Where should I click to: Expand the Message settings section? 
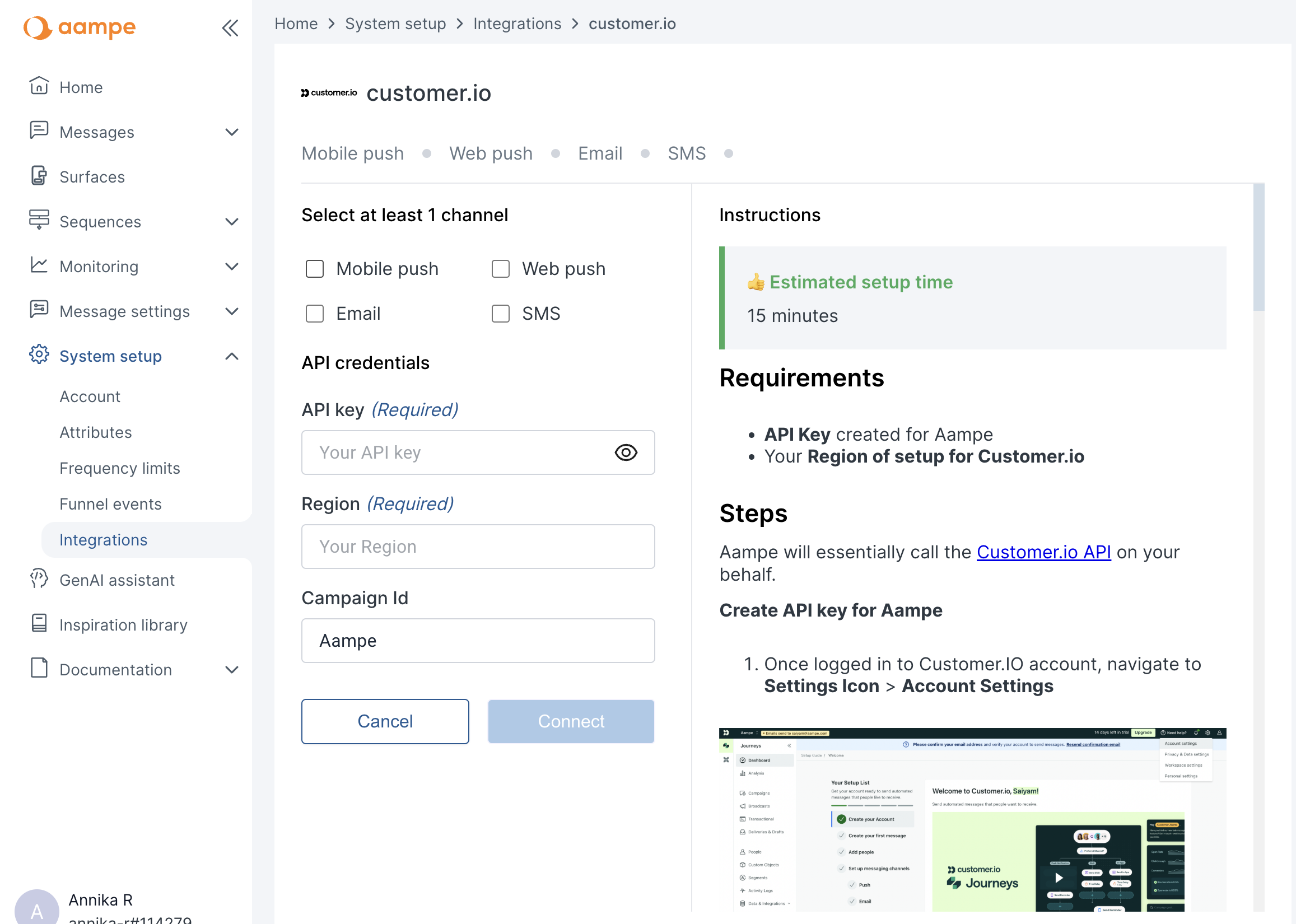point(231,311)
